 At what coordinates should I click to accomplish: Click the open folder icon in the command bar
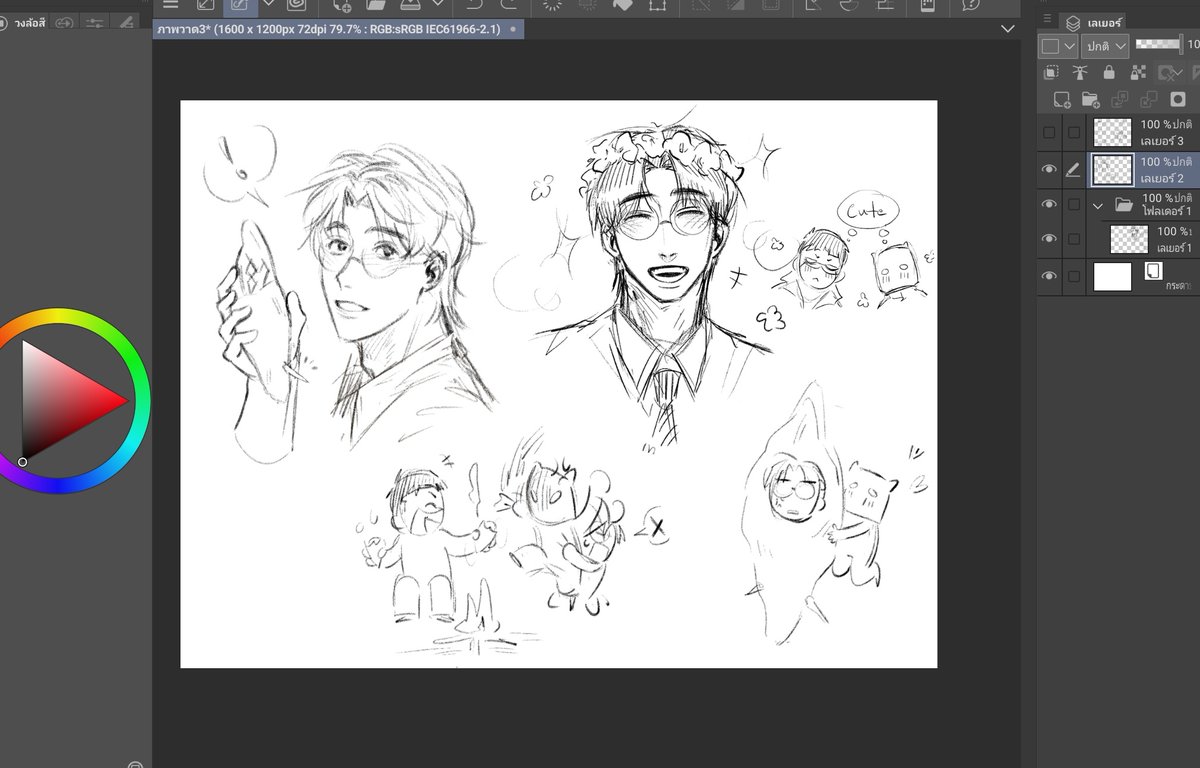click(x=376, y=5)
